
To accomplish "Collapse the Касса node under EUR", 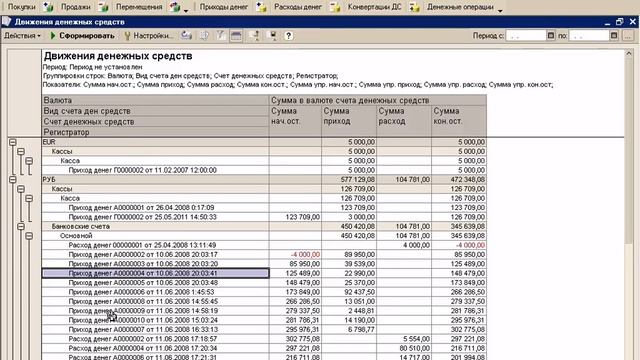I will coord(29,161).
